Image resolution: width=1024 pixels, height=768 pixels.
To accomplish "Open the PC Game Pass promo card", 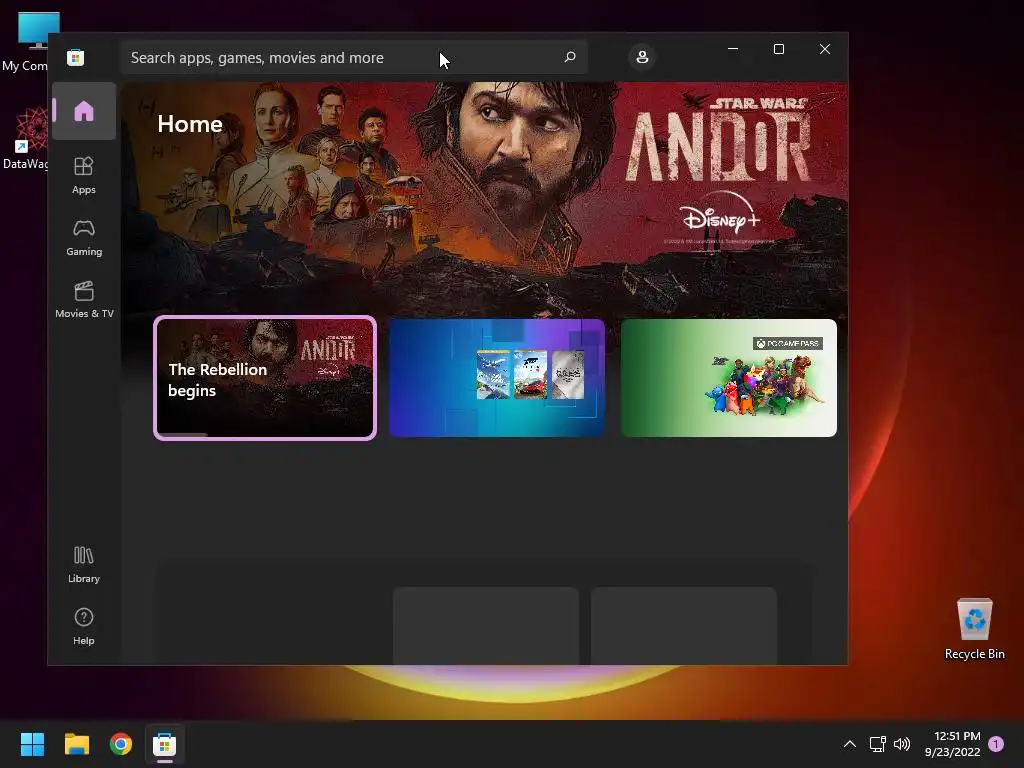I will point(729,378).
